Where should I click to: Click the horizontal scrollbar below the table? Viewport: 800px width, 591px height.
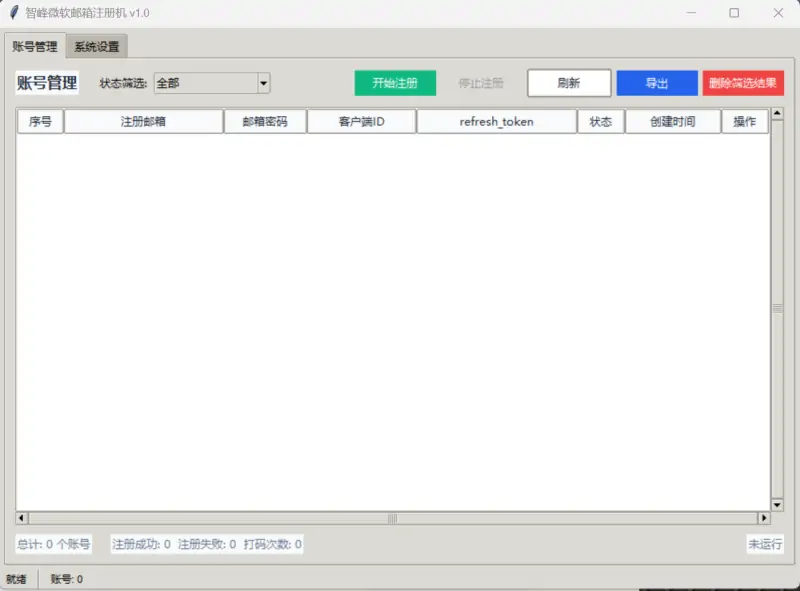390,517
